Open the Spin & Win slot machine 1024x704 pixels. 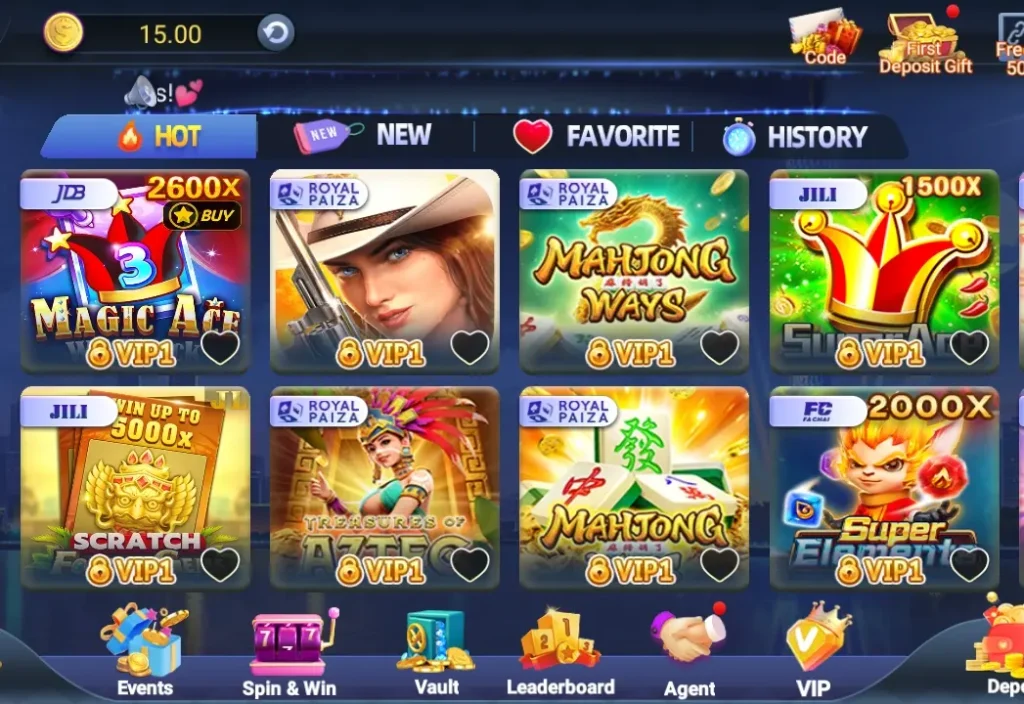point(293,642)
